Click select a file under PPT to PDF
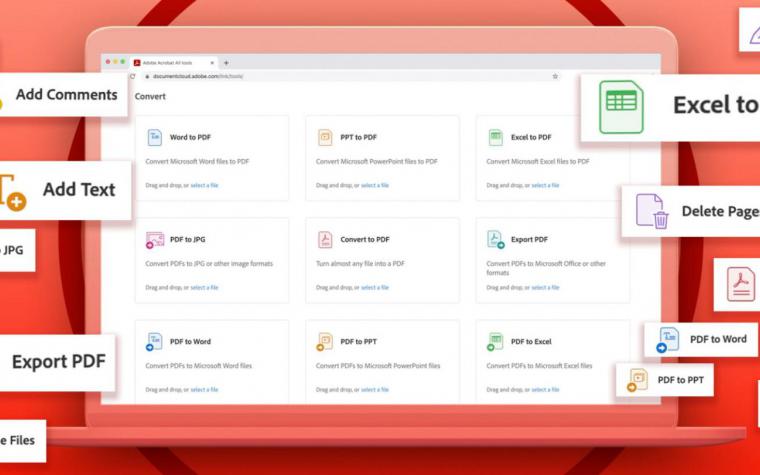 pos(375,185)
